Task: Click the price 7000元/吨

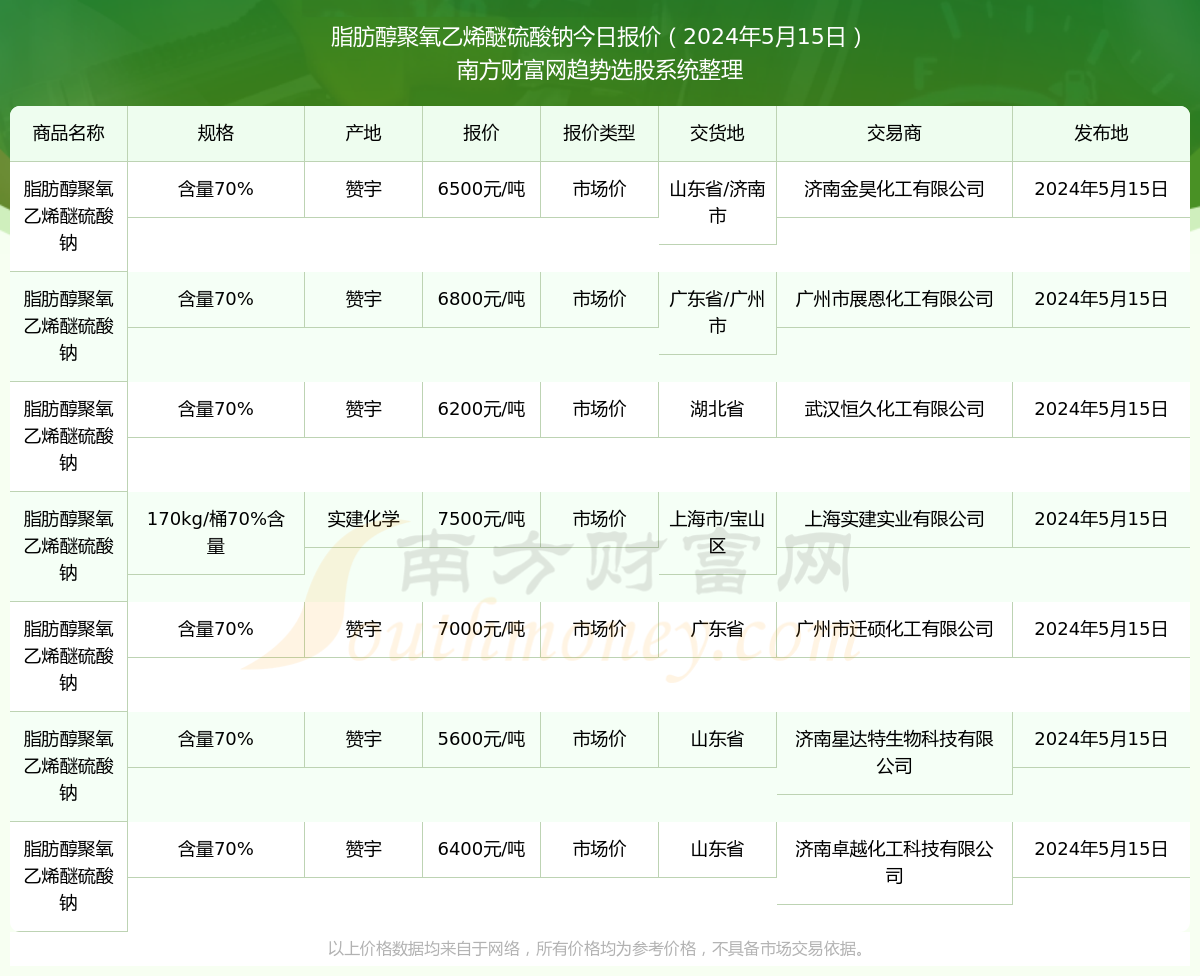Action: pyautogui.click(x=482, y=629)
